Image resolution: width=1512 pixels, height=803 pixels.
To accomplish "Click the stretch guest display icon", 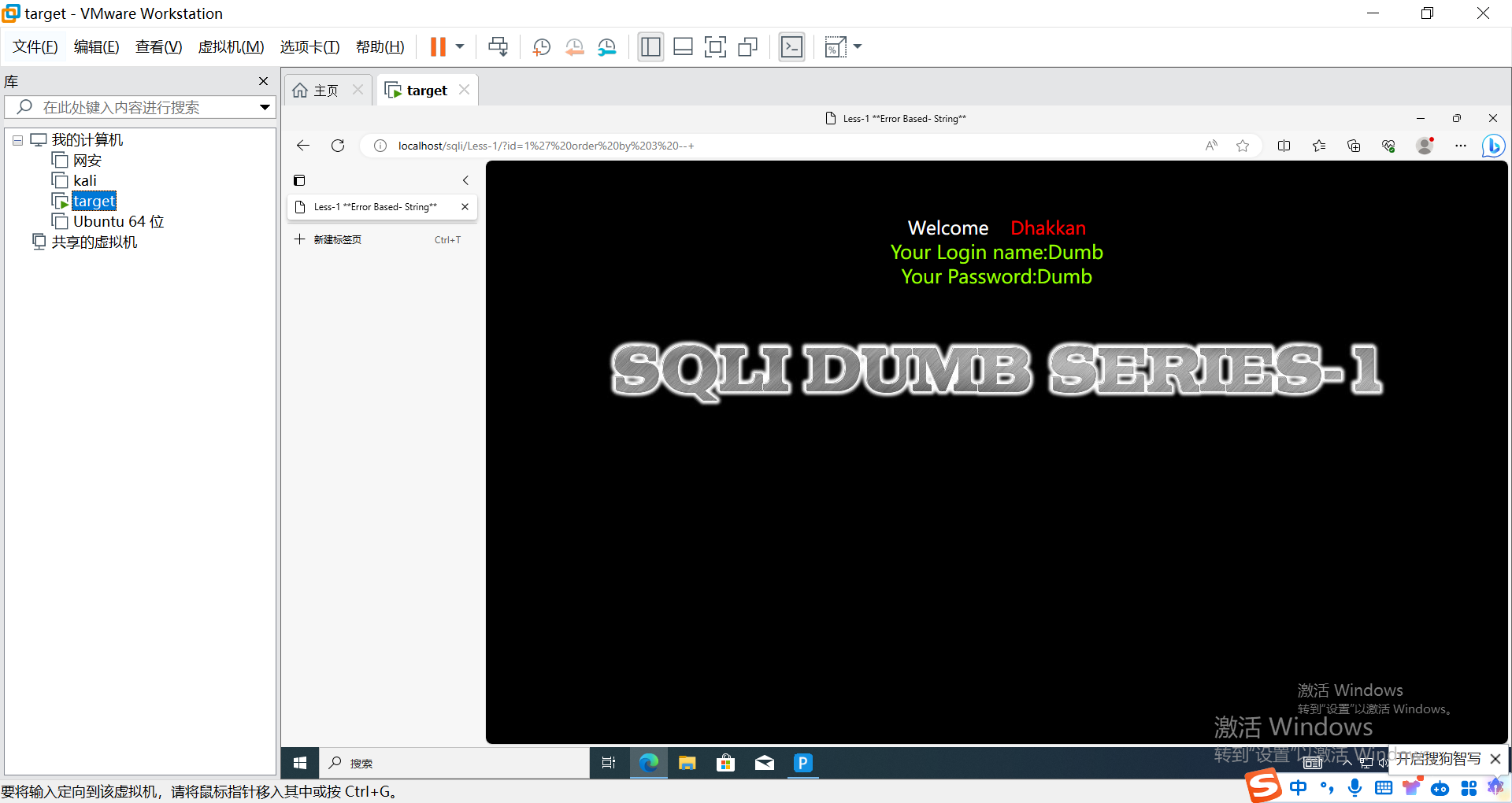I will click(x=835, y=47).
